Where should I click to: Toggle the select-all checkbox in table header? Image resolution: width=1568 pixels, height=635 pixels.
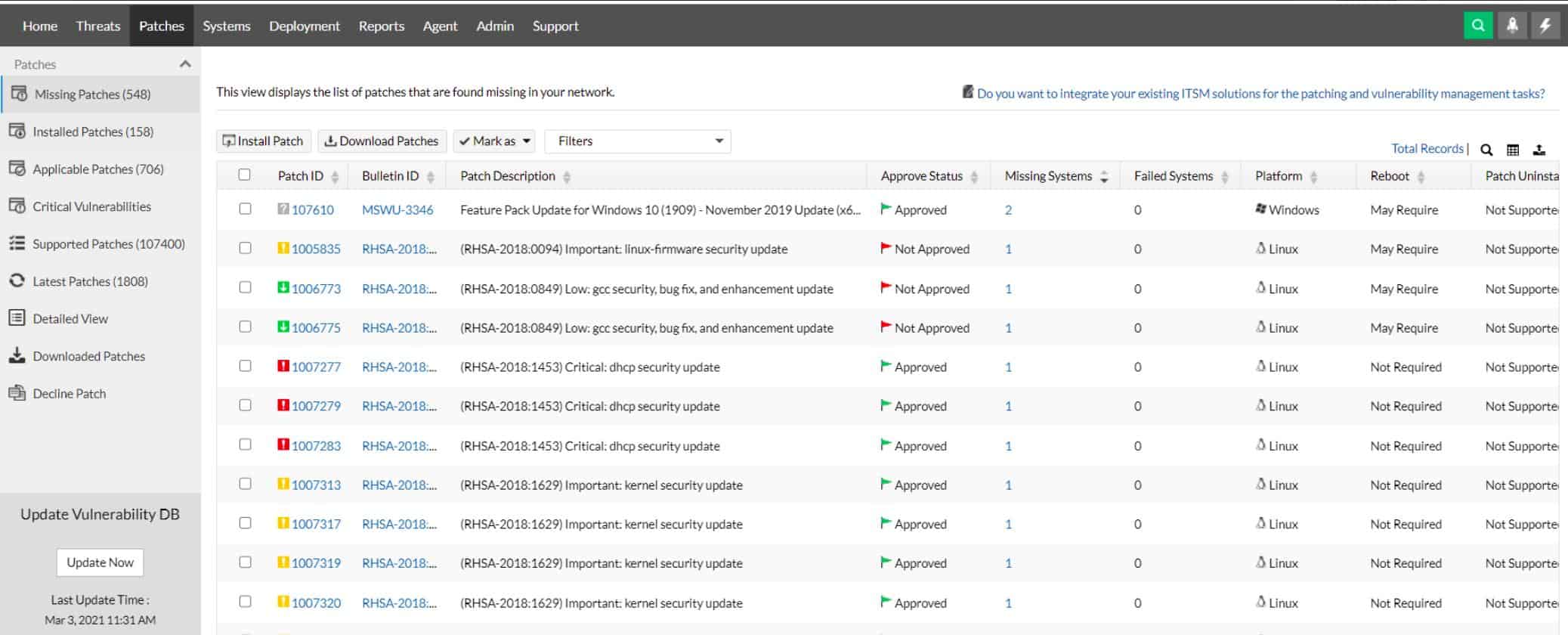pyautogui.click(x=244, y=175)
